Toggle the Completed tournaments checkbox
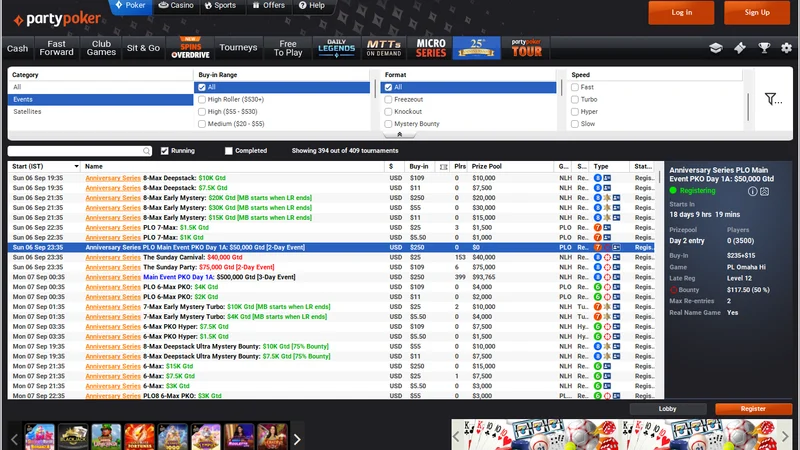 click(x=229, y=151)
